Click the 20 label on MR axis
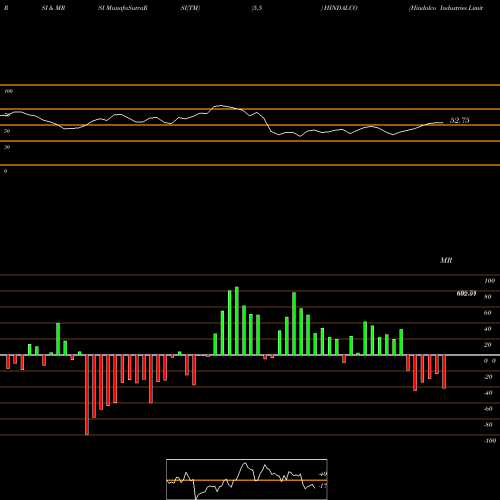This screenshot has width=500, height=500. tap(488, 345)
